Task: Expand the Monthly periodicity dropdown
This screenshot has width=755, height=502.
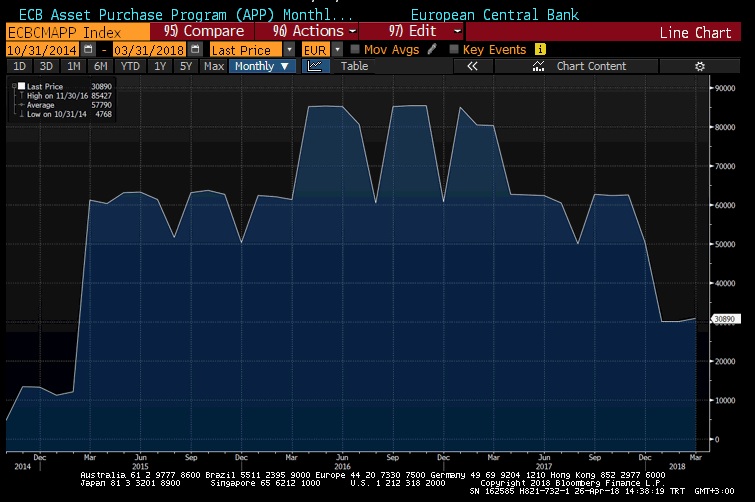Action: tap(262, 66)
